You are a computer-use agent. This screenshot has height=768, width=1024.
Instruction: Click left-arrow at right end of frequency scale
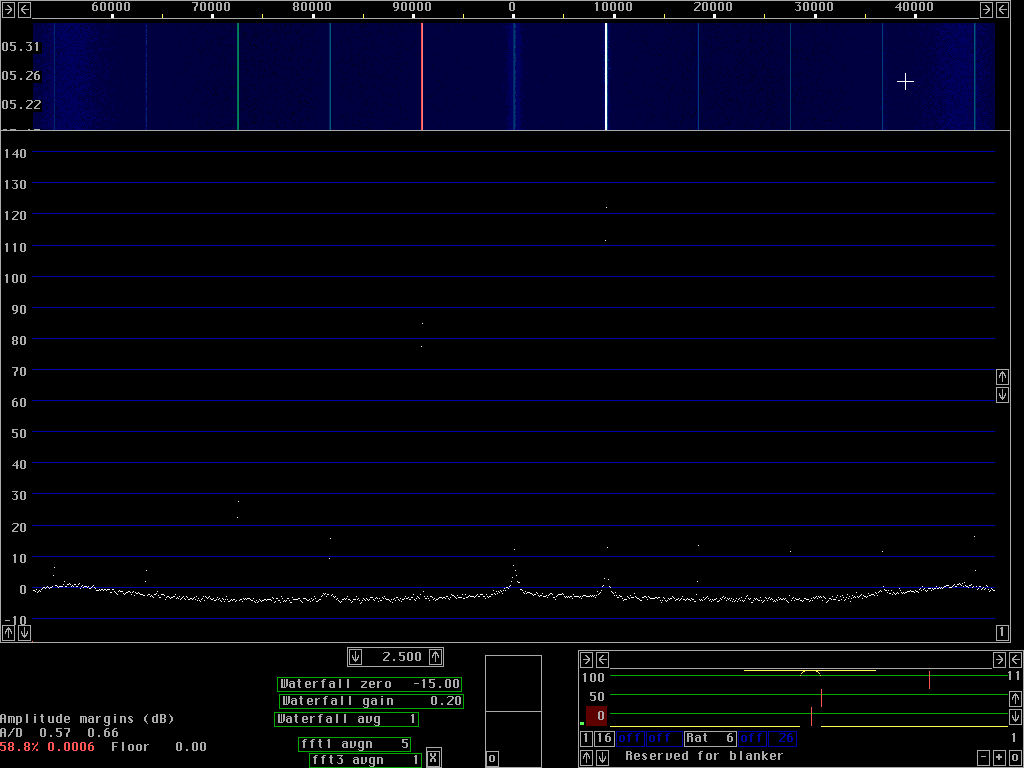tap(1002, 9)
